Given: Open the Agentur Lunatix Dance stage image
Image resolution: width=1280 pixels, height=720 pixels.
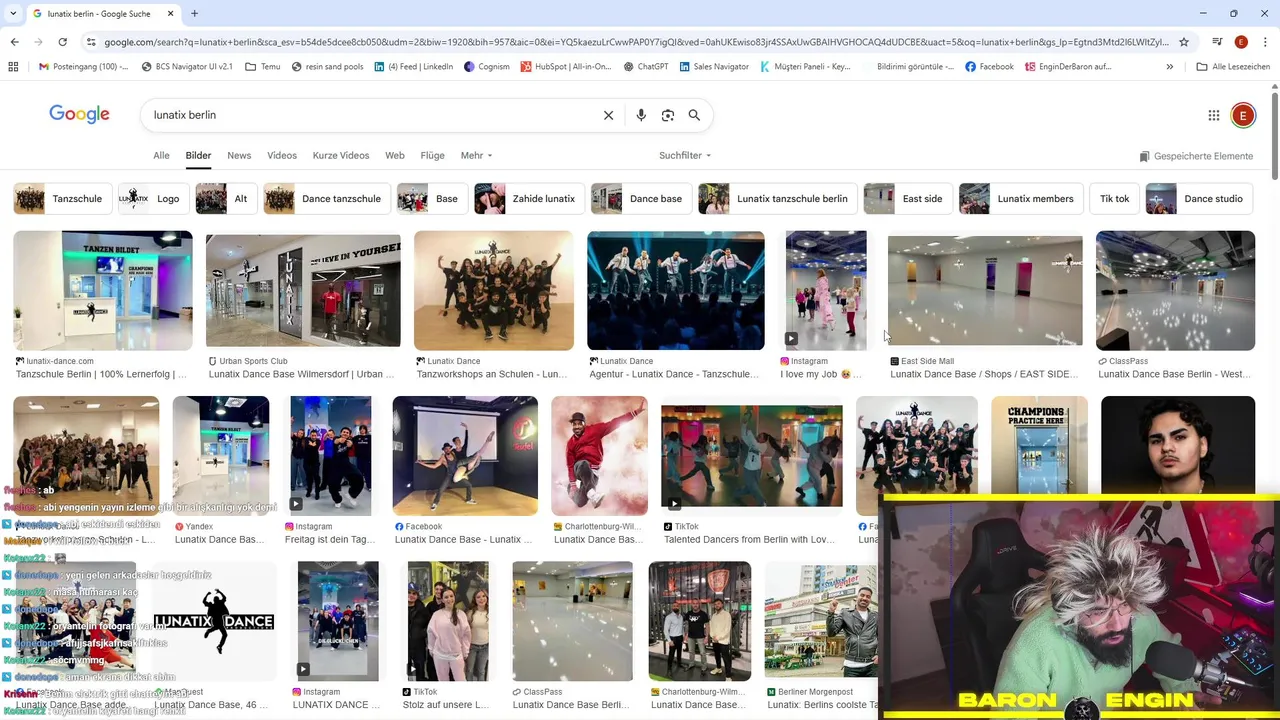Looking at the screenshot, I should click(676, 291).
